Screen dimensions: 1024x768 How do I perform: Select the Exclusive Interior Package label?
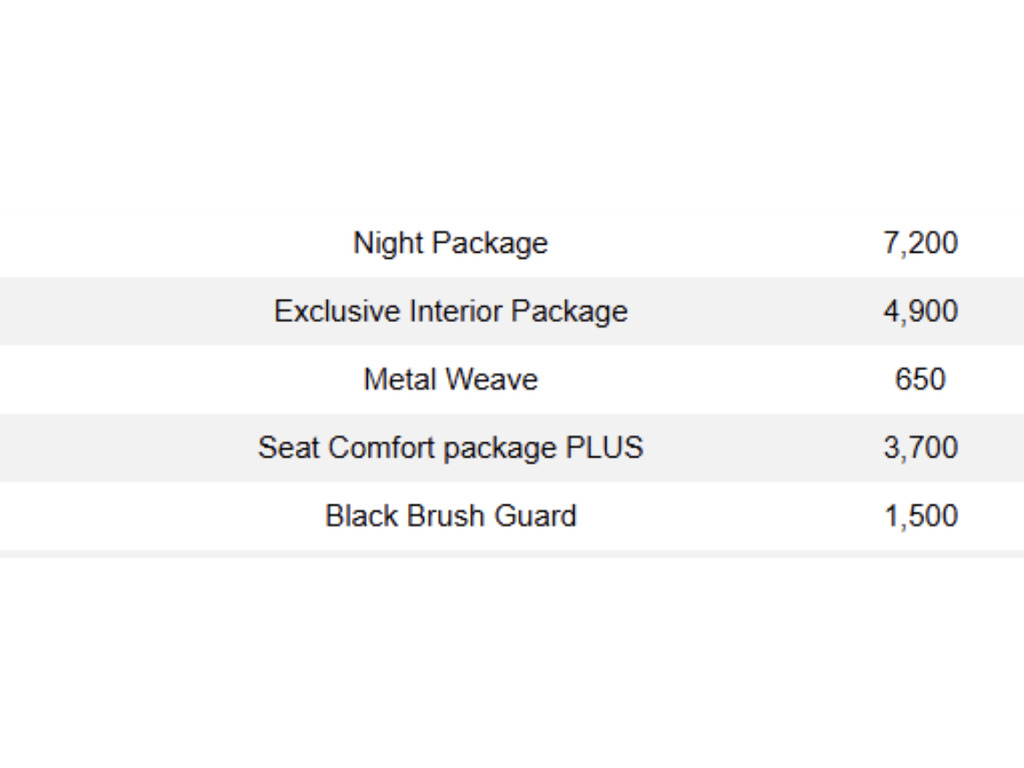pyautogui.click(x=450, y=311)
